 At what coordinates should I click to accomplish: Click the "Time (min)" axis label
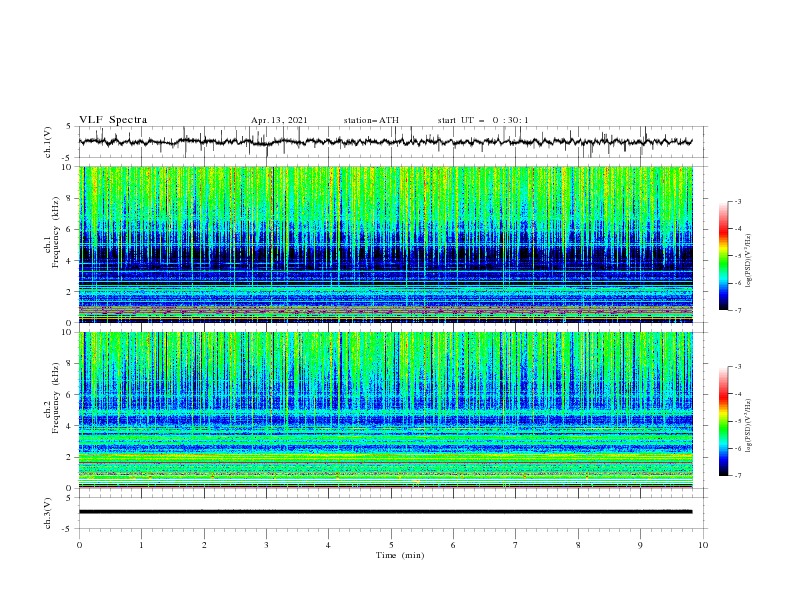(400, 555)
